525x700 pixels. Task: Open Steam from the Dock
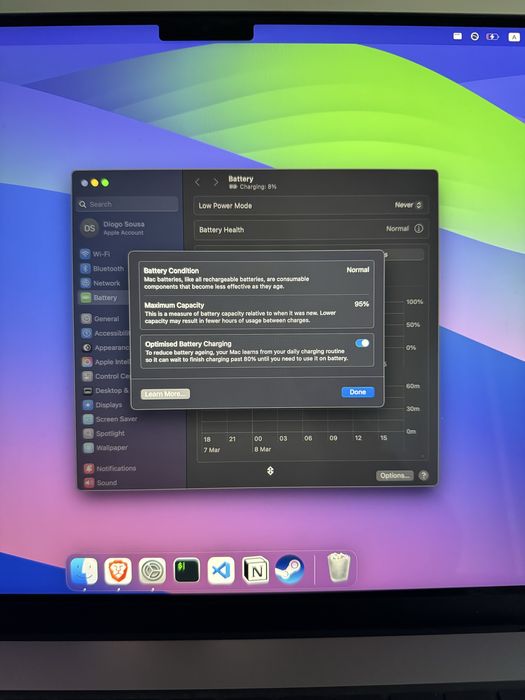pos(290,570)
